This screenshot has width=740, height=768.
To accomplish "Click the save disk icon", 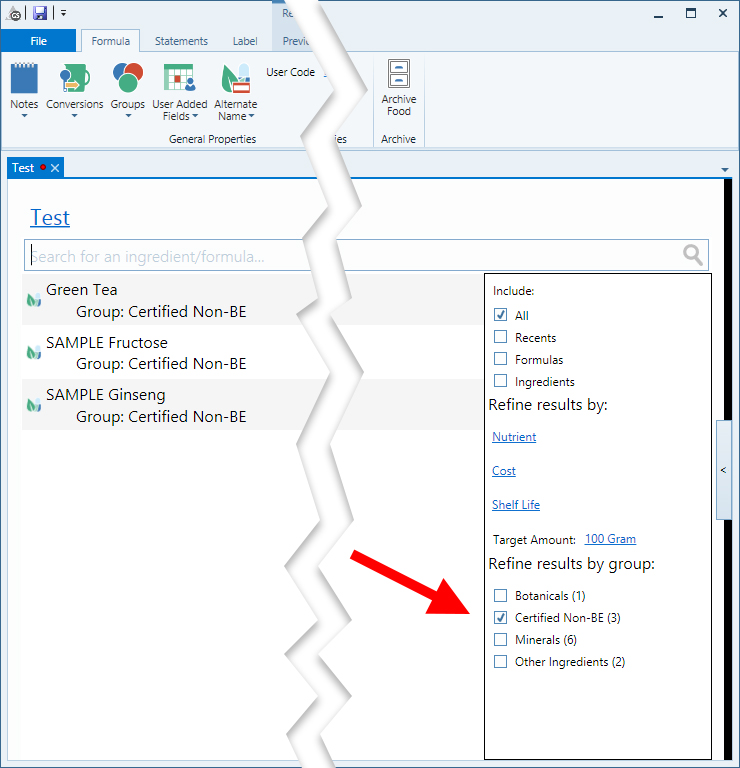I will pyautogui.click(x=40, y=13).
